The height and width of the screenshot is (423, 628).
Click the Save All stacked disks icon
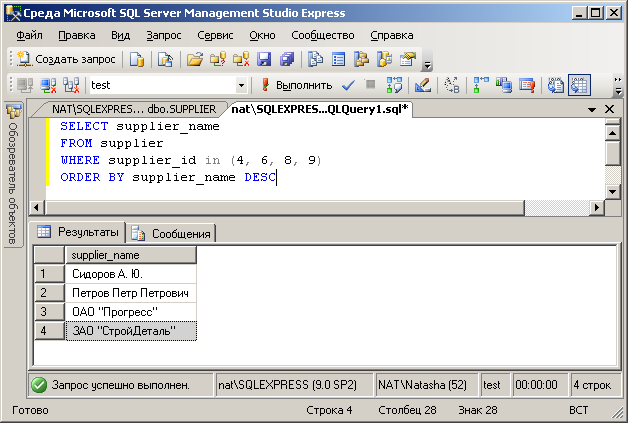[x=287, y=59]
